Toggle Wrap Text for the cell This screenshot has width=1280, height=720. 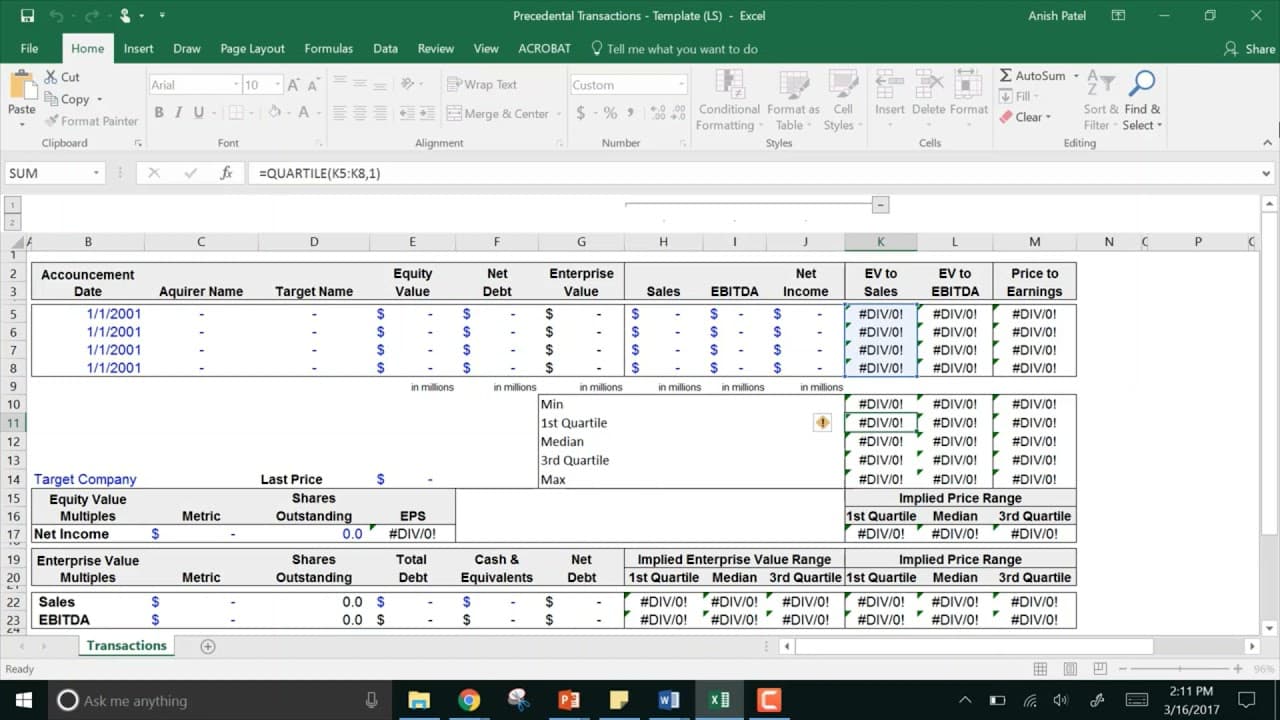pos(482,85)
